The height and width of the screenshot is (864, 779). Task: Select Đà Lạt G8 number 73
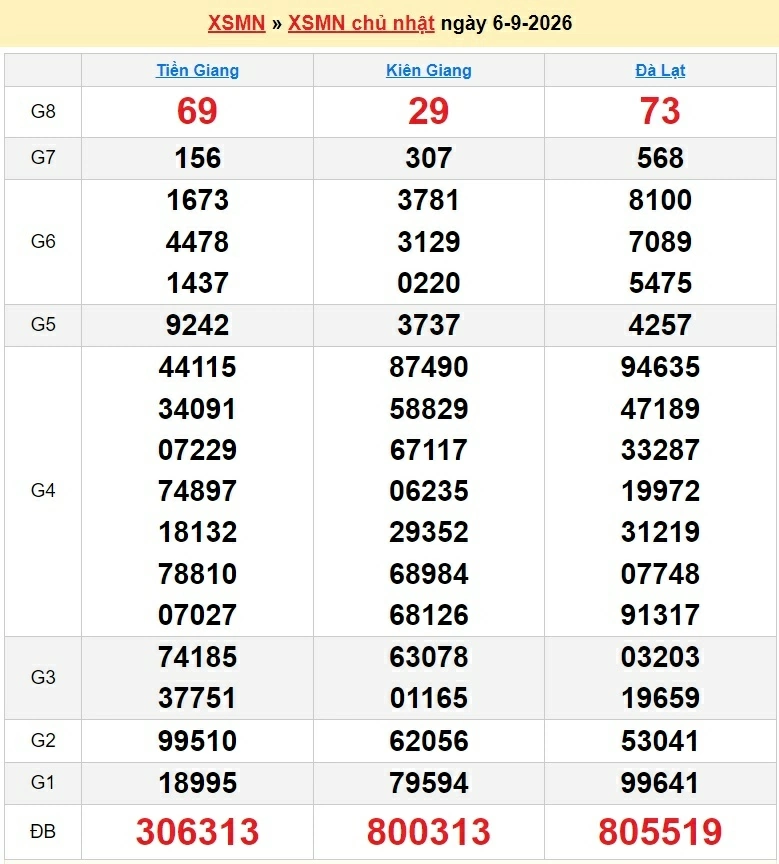coord(660,111)
